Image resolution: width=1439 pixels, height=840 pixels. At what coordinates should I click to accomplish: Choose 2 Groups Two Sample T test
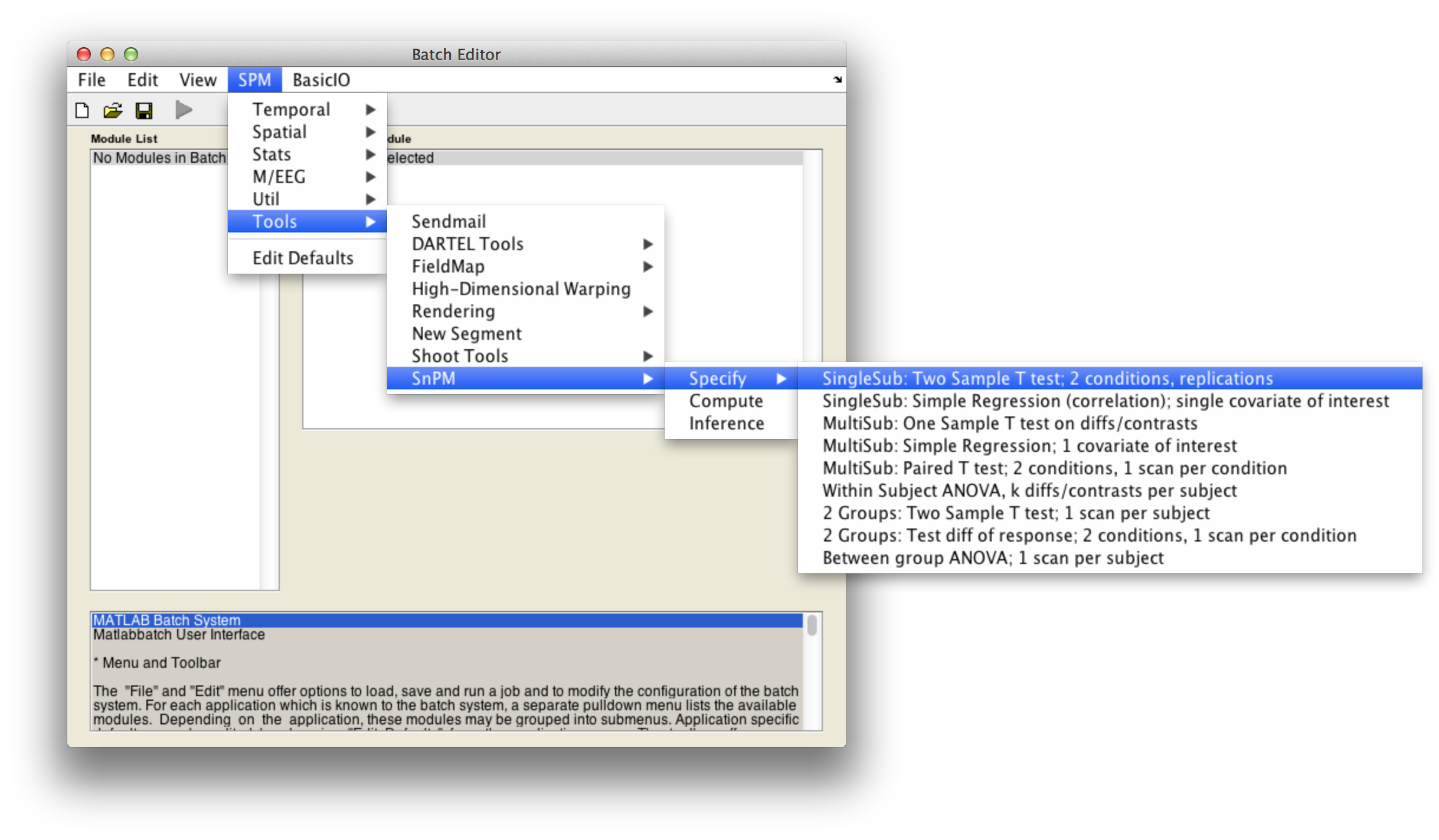coord(1110,513)
